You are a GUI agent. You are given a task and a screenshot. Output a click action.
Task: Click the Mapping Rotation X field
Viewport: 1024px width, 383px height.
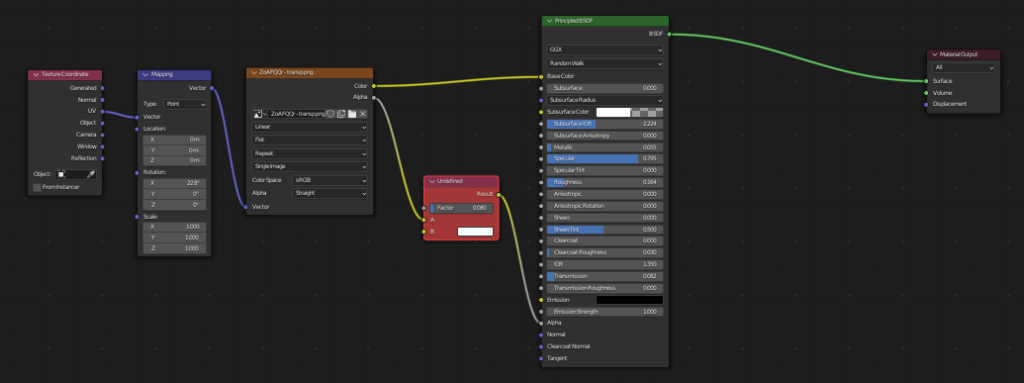tap(174, 183)
